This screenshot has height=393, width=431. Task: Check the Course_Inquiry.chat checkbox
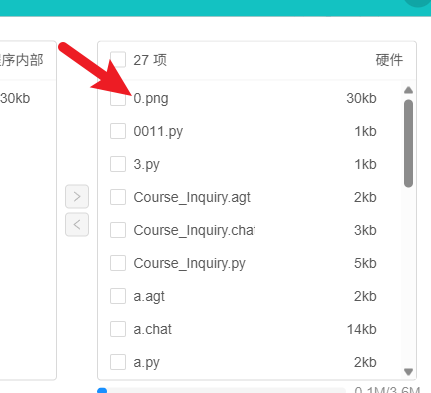118,230
